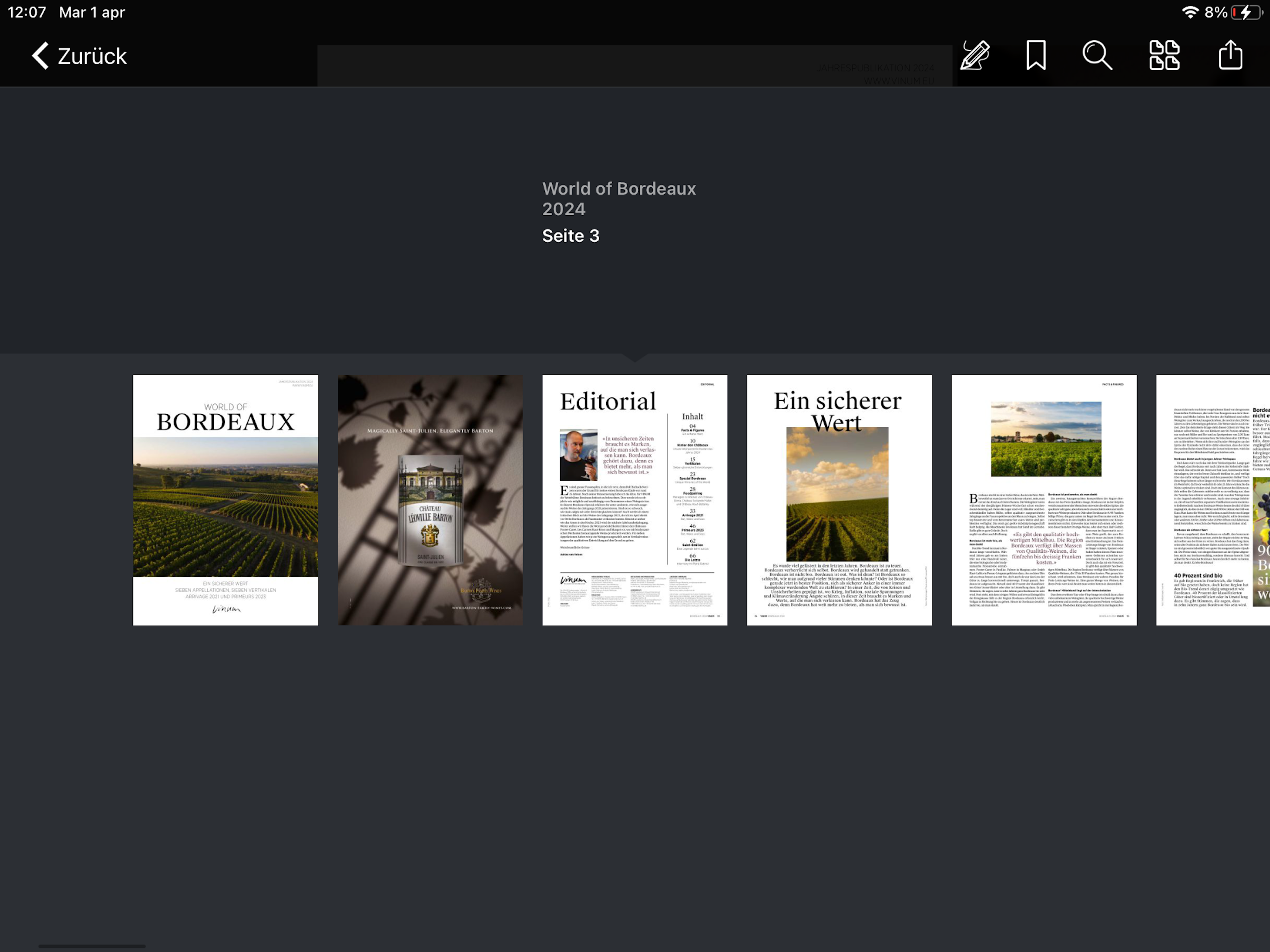The height and width of the screenshot is (952, 1270).
Task: Tap the home indicator bar at bottom
Action: point(92,945)
